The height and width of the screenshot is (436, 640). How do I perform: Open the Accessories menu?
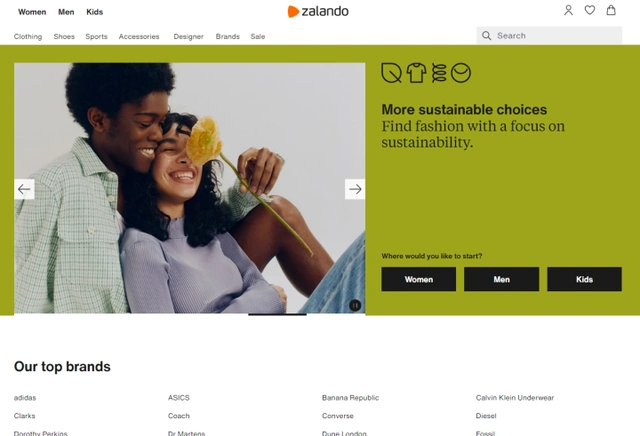point(139,36)
